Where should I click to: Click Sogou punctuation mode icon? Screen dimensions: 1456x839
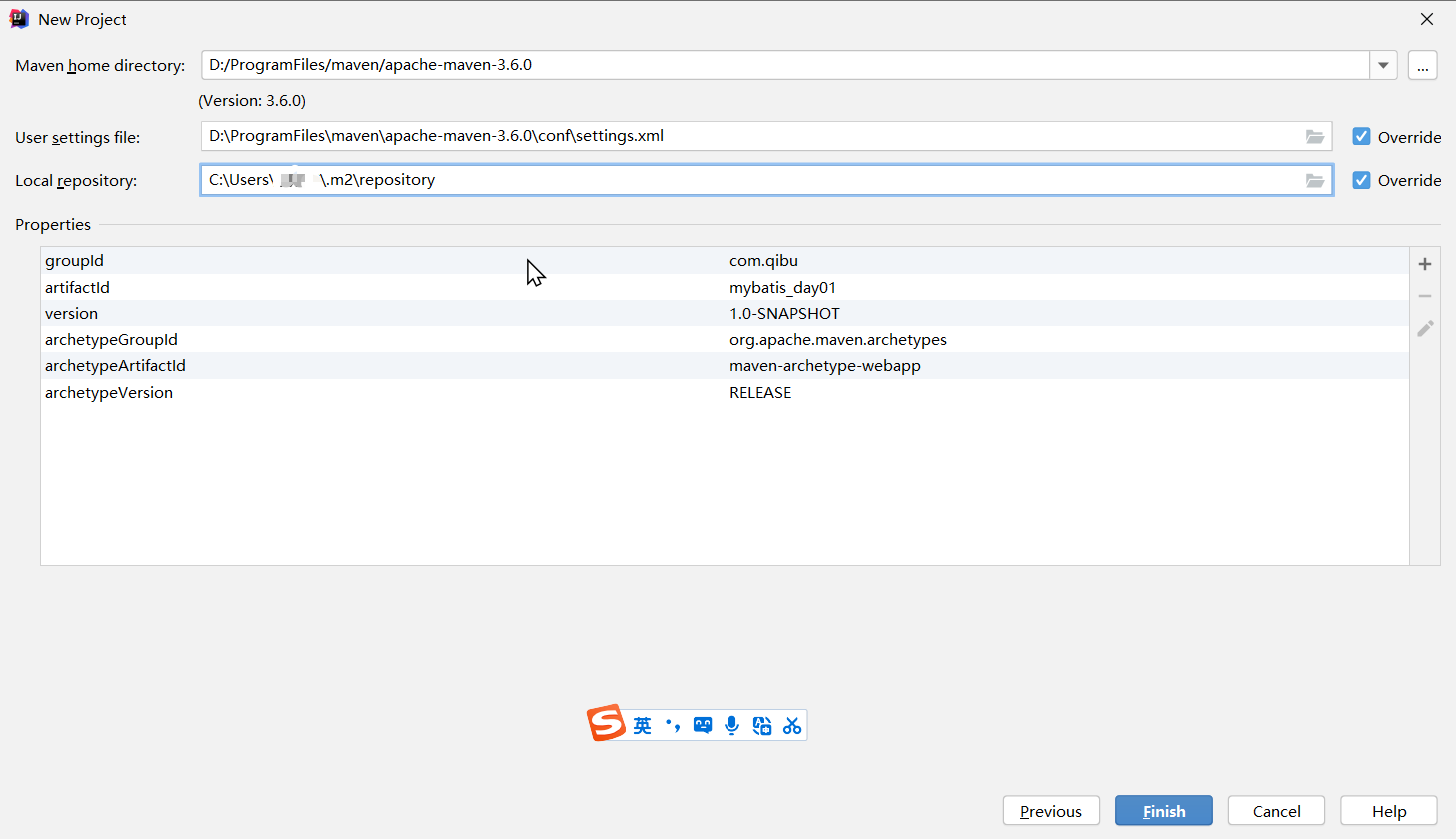pyautogui.click(x=673, y=725)
